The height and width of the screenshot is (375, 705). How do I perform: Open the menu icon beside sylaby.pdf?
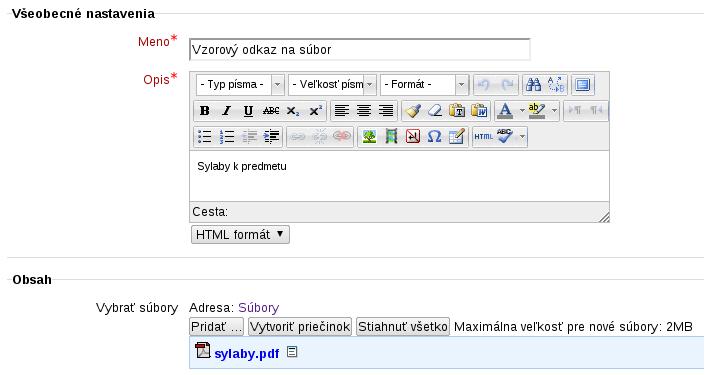point(292,352)
